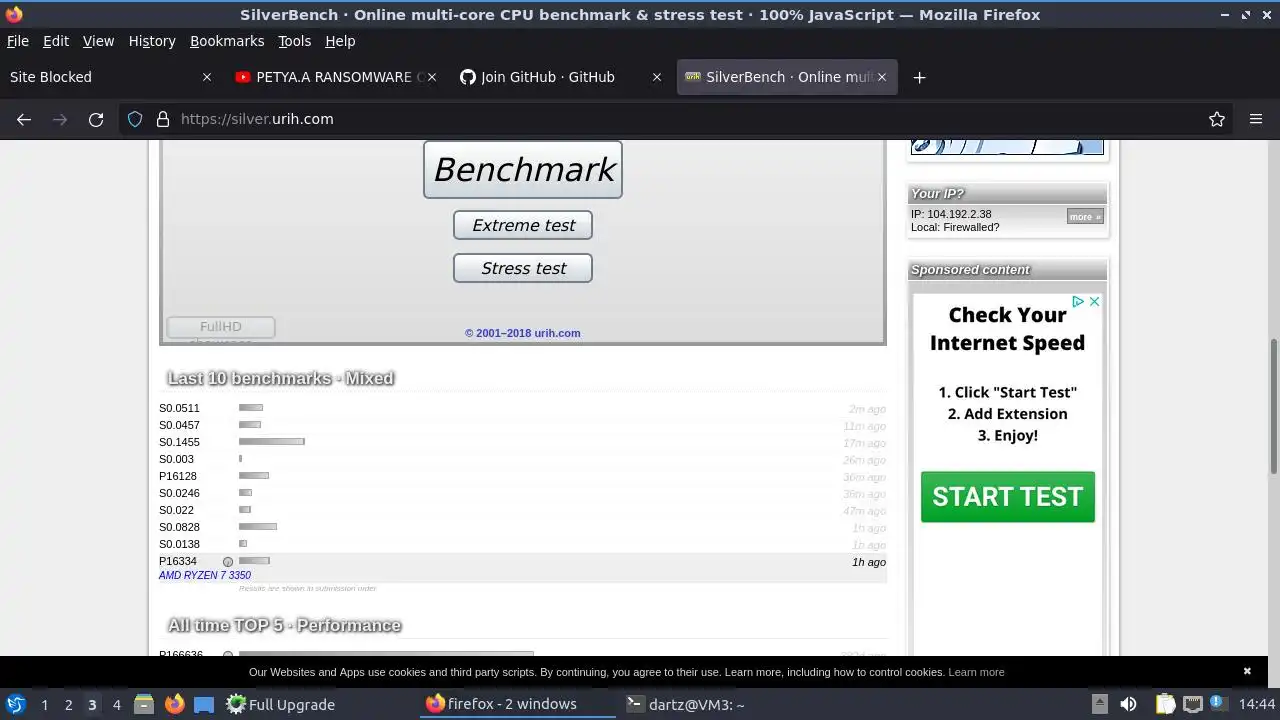Click the page vertical scrollbar

(x=1274, y=407)
